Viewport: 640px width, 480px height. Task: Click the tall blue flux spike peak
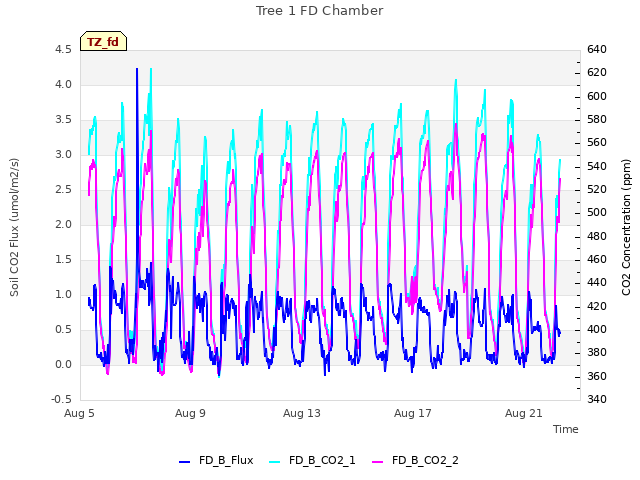click(137, 69)
